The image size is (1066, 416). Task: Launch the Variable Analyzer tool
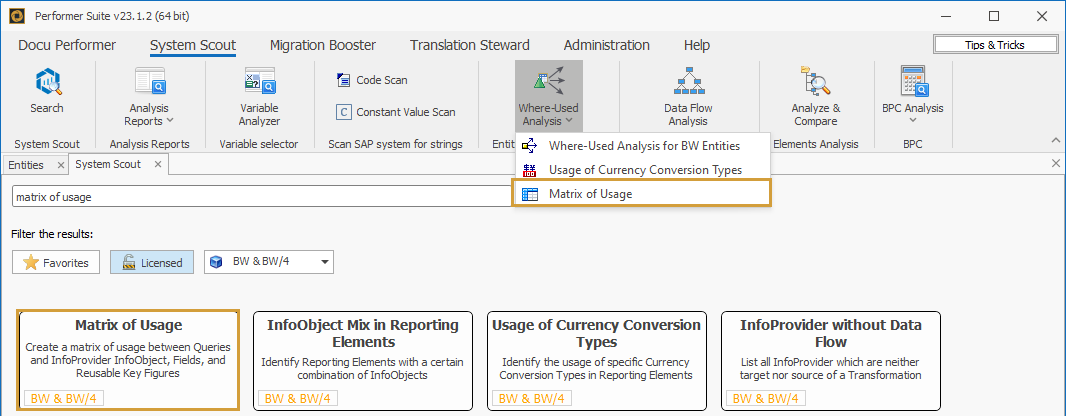pos(259,98)
